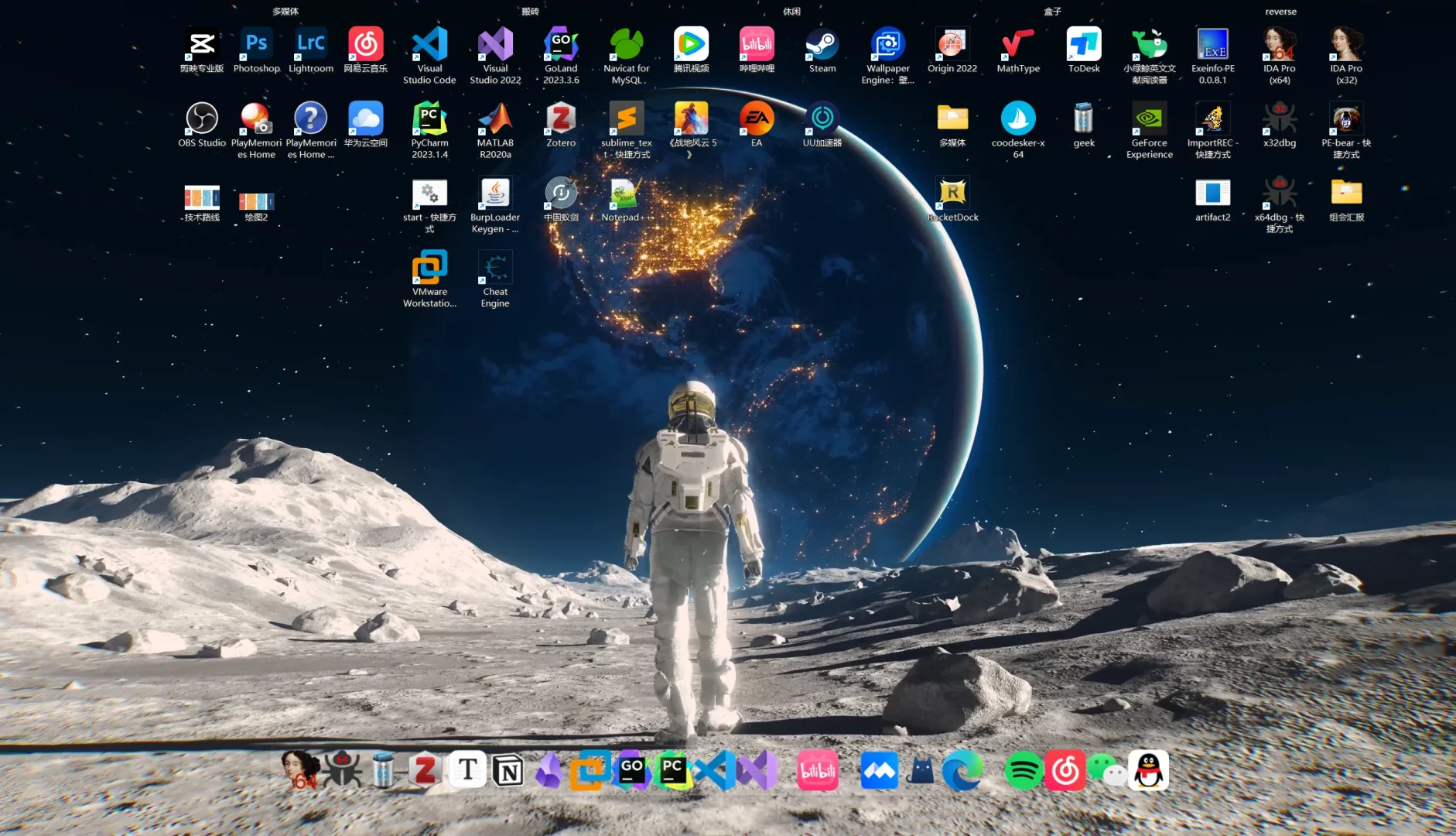1456x836 pixels.
Task: Open the BurpLoaderKeygen desktop icon
Action: click(495, 205)
